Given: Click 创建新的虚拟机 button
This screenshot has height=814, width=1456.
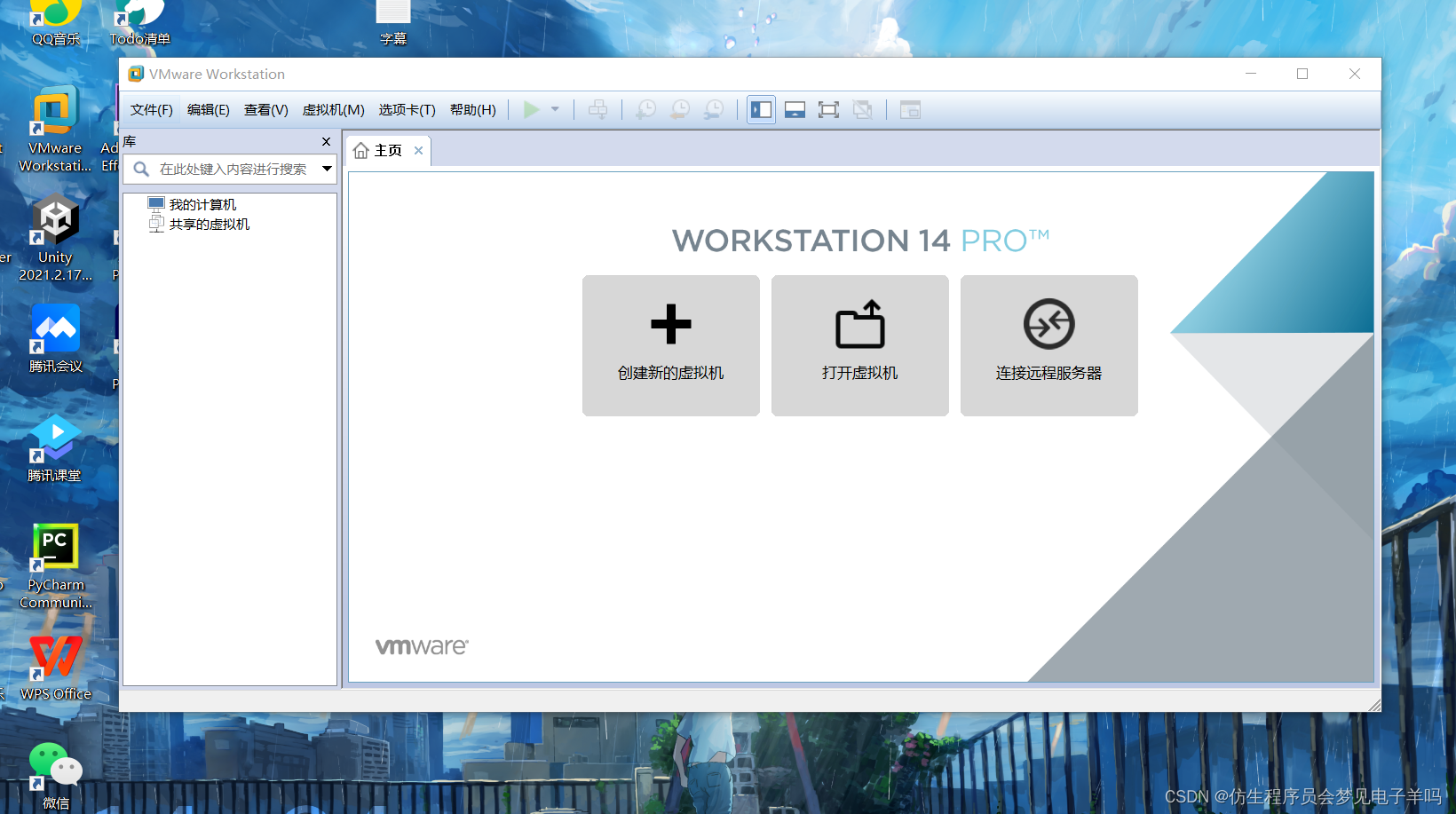Looking at the screenshot, I should coord(671,345).
